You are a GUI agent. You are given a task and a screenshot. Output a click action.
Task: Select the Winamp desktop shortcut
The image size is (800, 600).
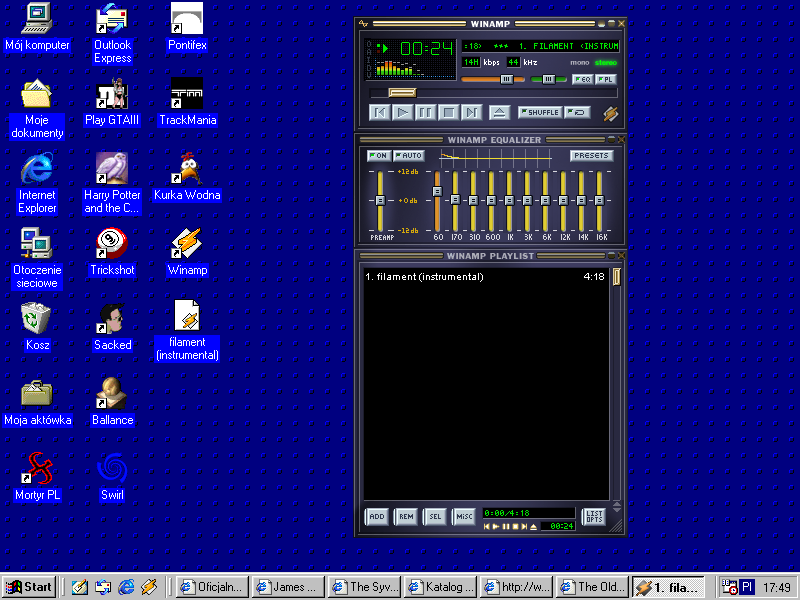tap(187, 252)
